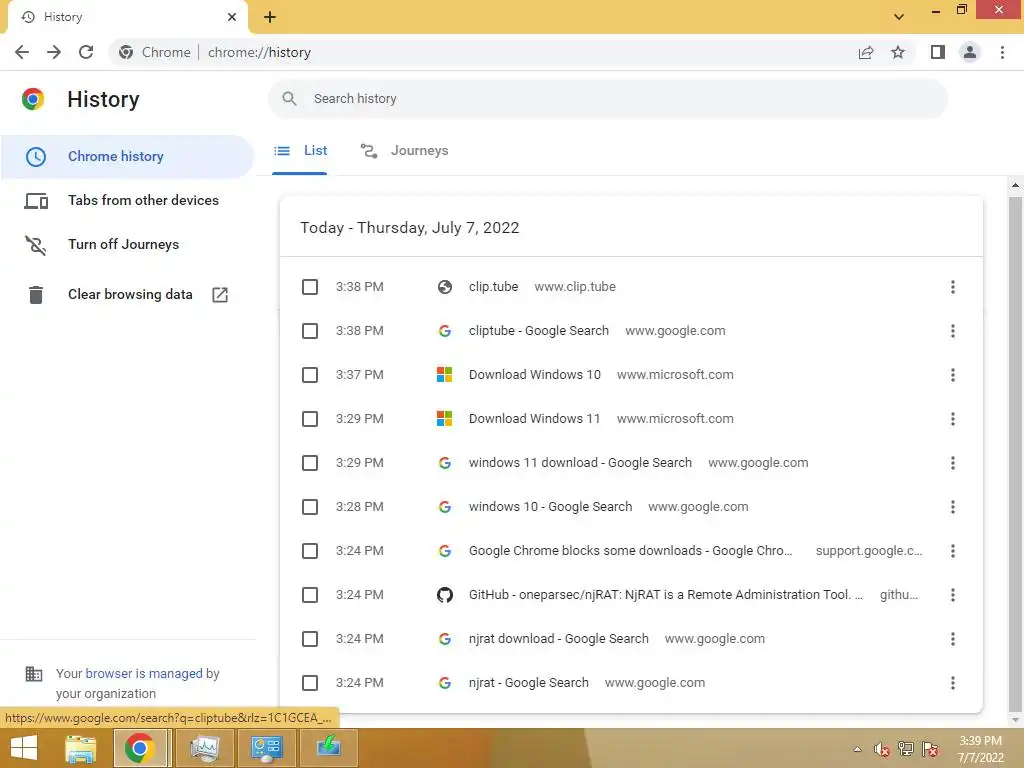Viewport: 1024px width, 768px height.
Task: Open njrat download - Google Search link
Action: [x=558, y=639]
